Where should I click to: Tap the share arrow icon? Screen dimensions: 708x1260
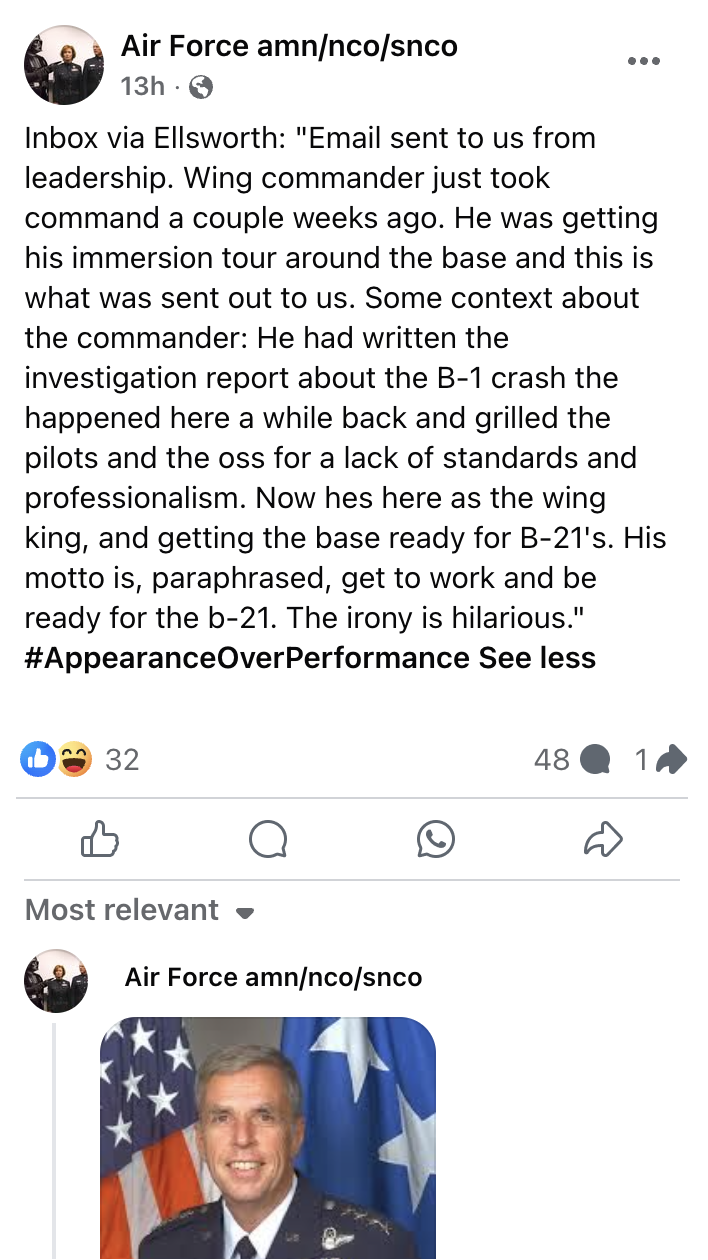pyautogui.click(x=604, y=840)
